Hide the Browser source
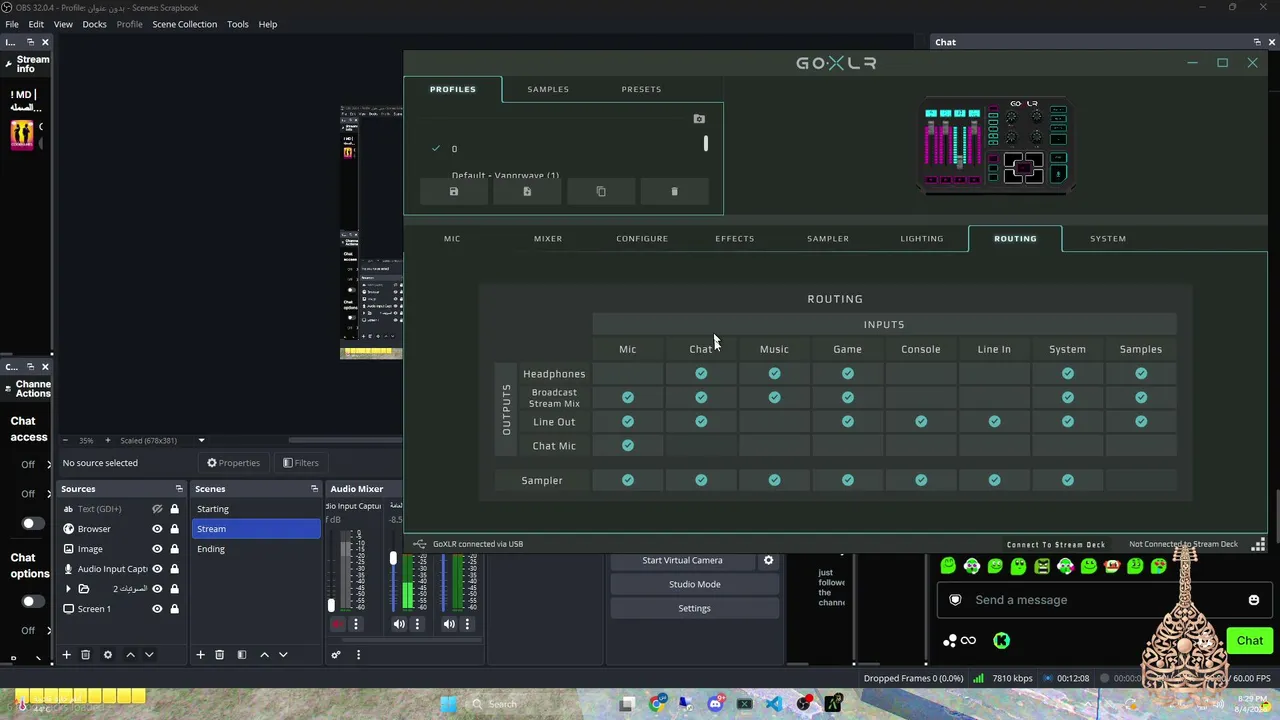Viewport: 1280px width, 720px height. (x=157, y=529)
